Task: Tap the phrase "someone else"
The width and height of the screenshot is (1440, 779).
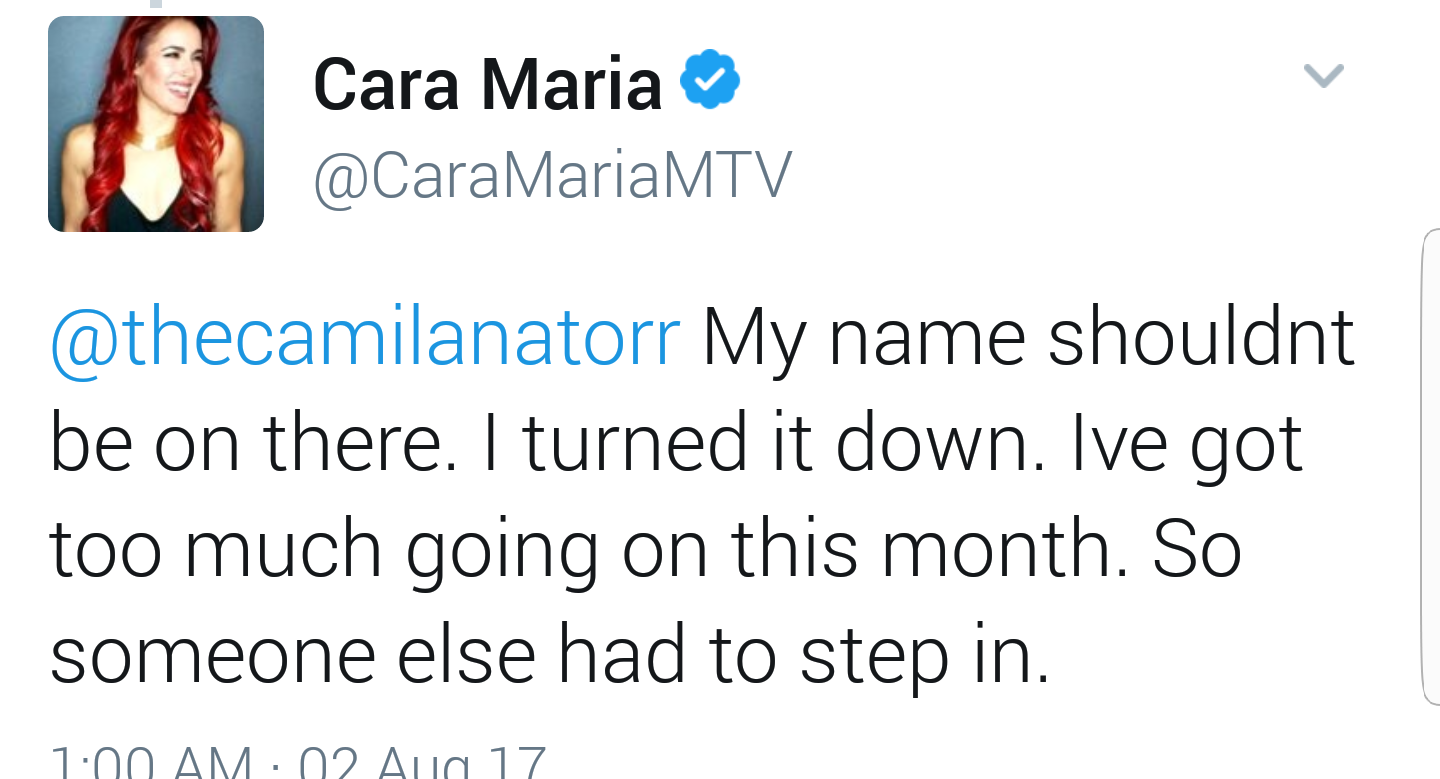Action: click(x=294, y=656)
